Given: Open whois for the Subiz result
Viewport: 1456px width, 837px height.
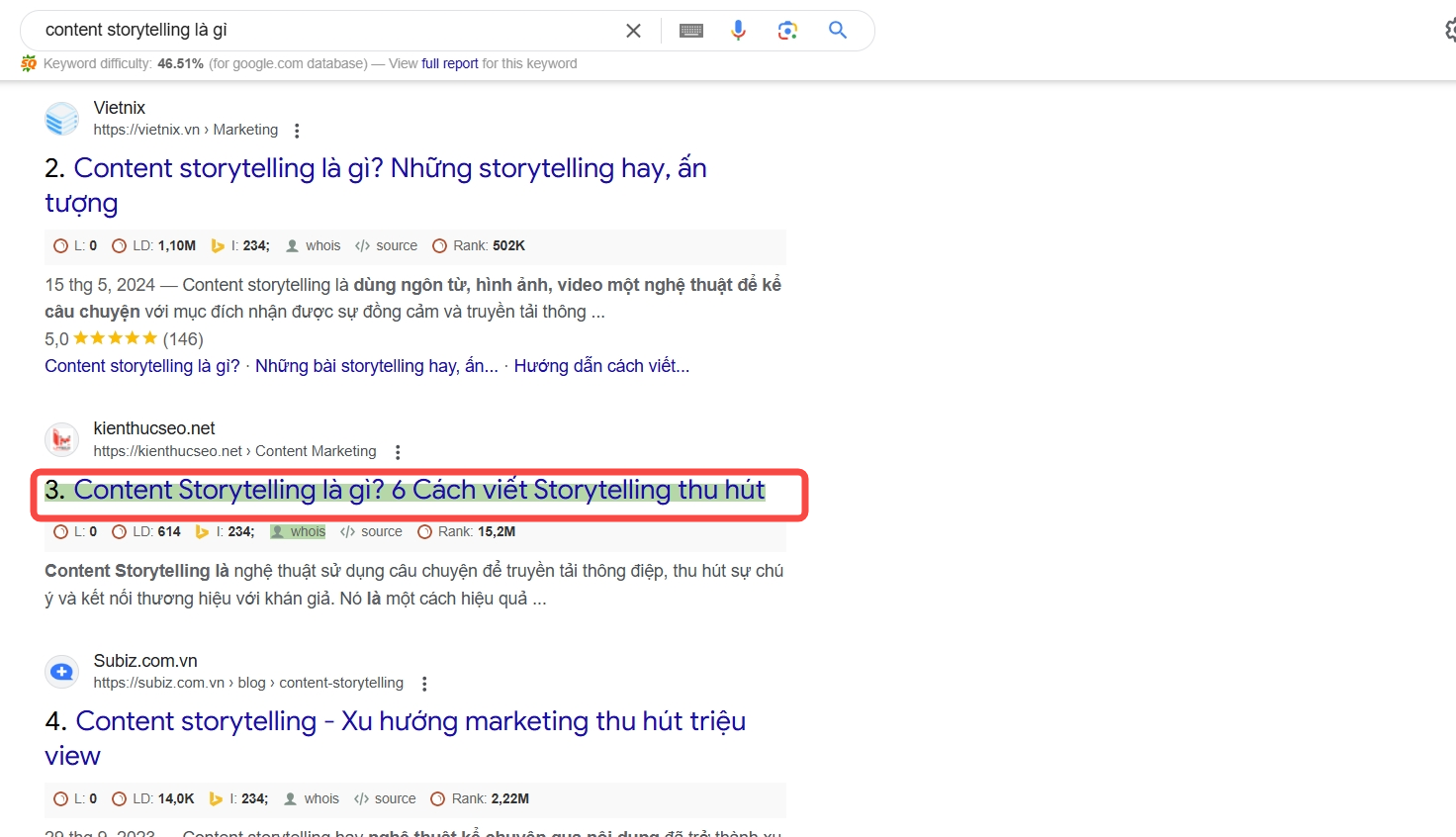Looking at the screenshot, I should pyautogui.click(x=312, y=798).
